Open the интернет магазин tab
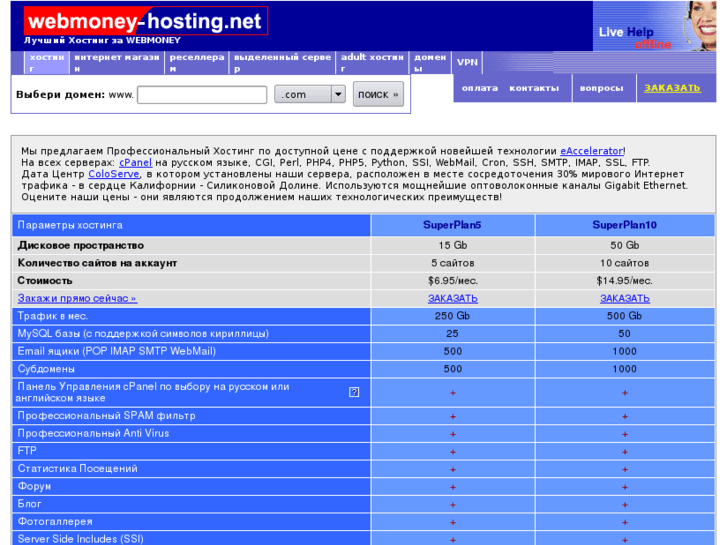This screenshot has width=727, height=545. click(x=117, y=63)
